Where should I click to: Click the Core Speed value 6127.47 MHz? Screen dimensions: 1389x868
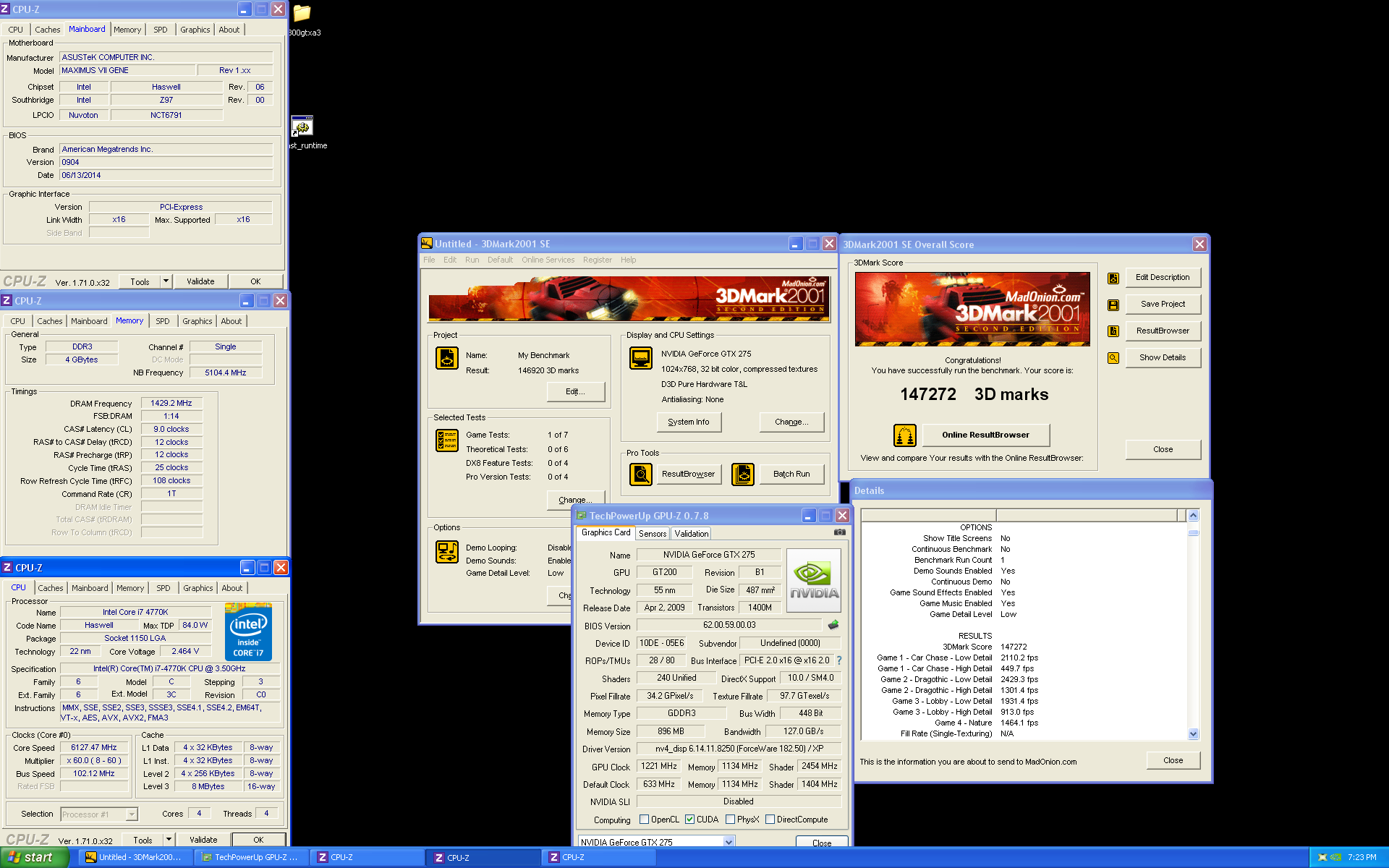coord(94,748)
